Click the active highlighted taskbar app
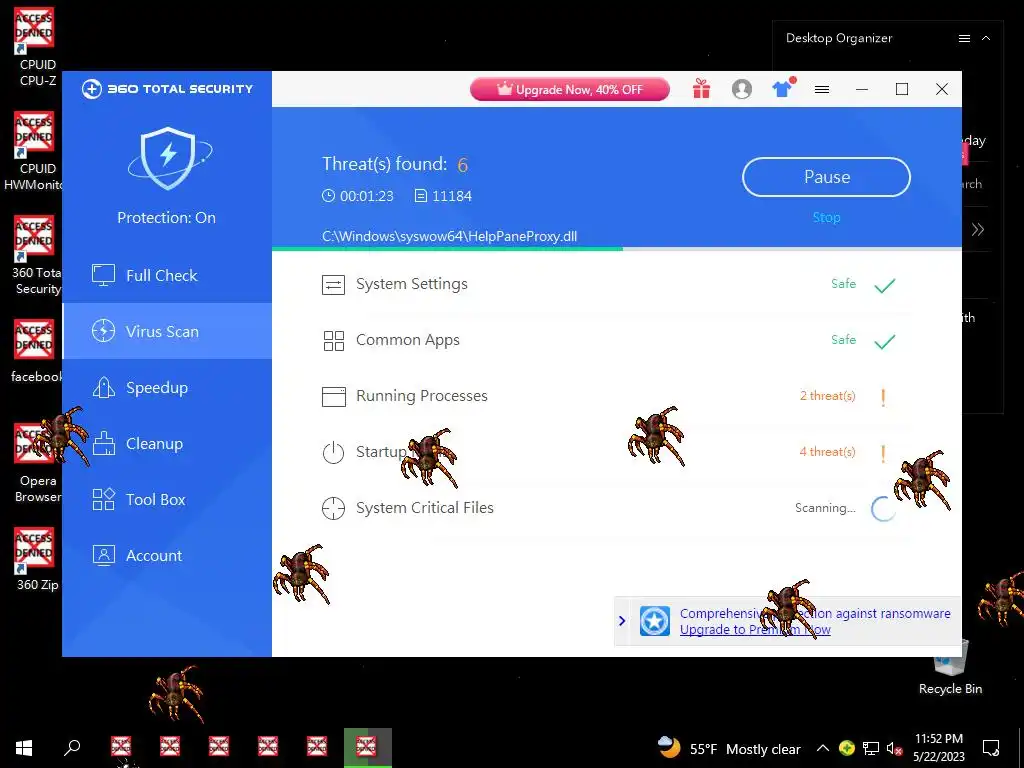The width and height of the screenshot is (1024, 768). [368, 748]
